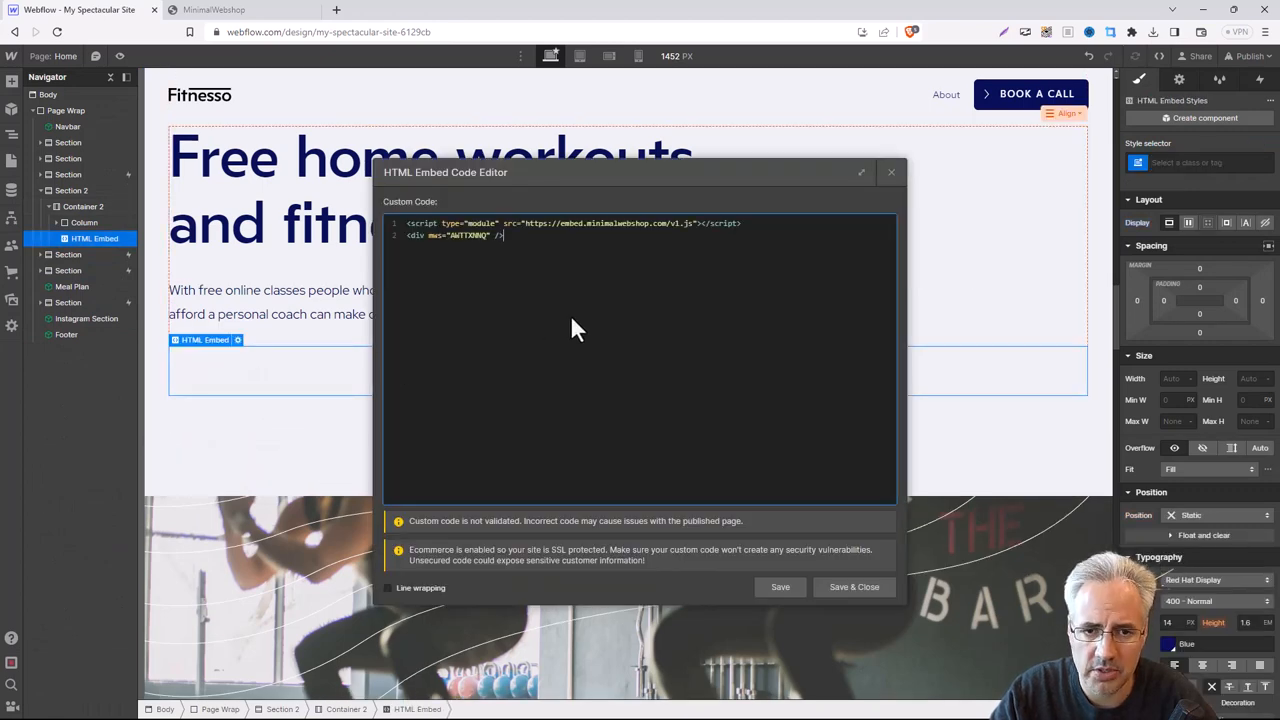Open the font family Red Hat Display dropdown
The width and height of the screenshot is (1280, 720).
[1217, 580]
